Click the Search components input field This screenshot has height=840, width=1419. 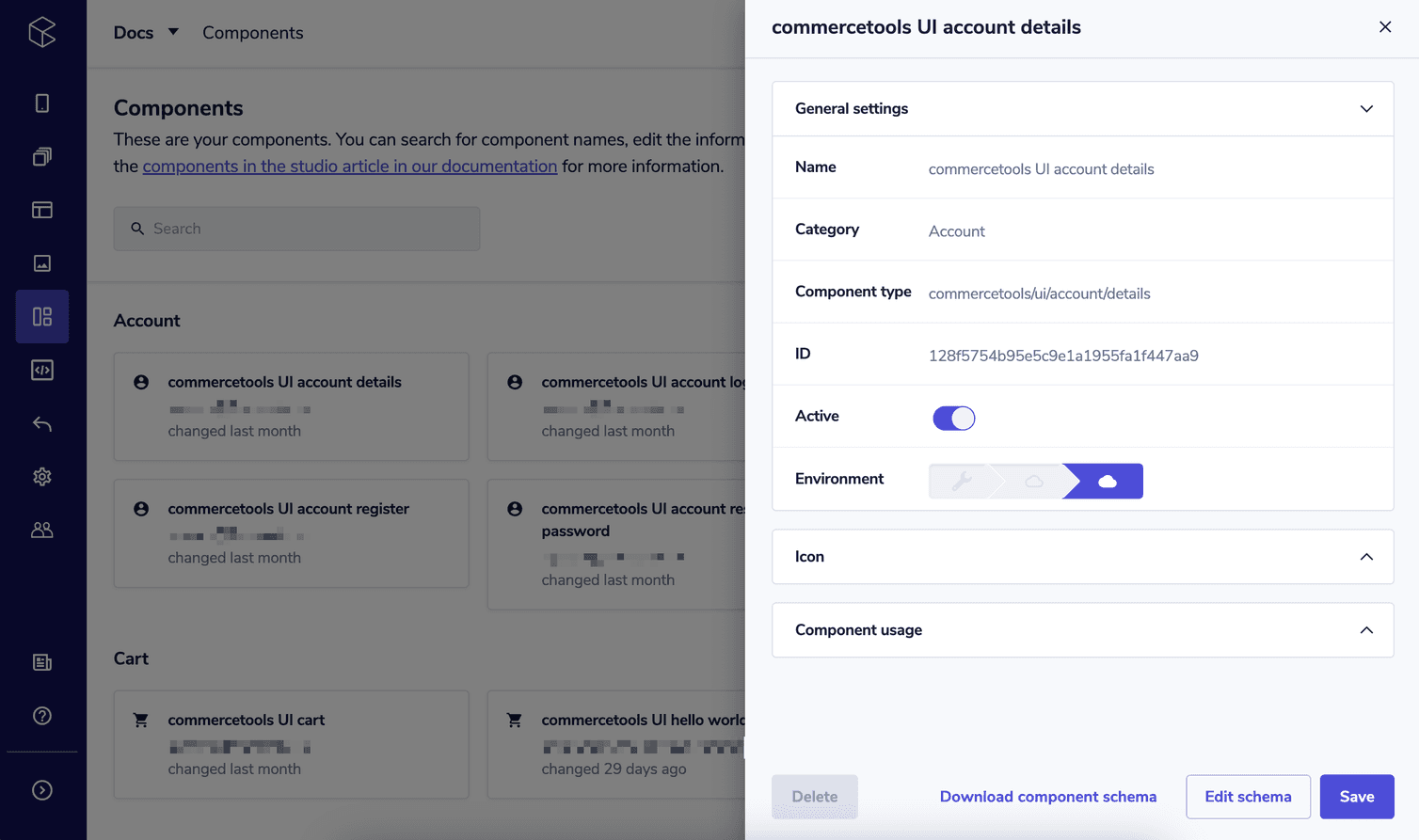coord(296,228)
